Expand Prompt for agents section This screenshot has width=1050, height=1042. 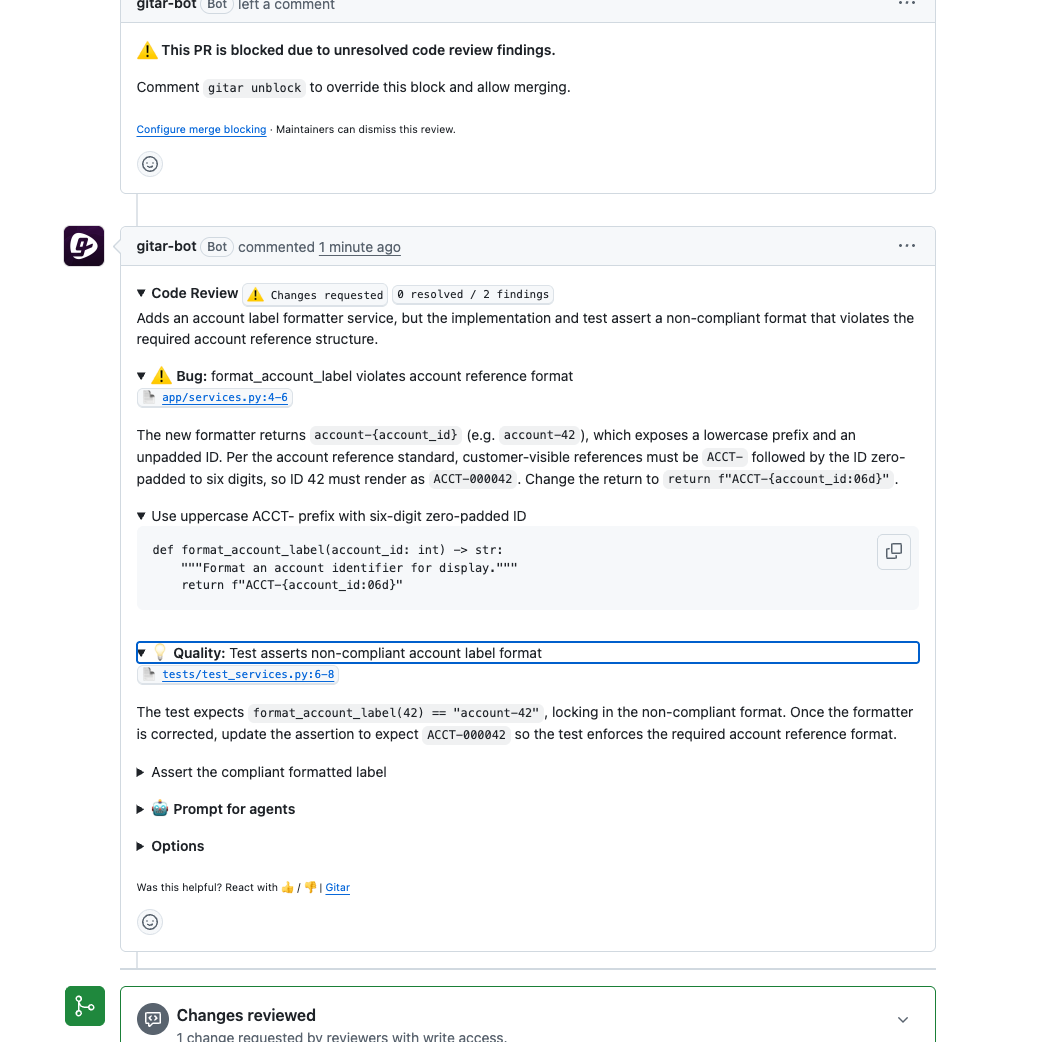(x=216, y=809)
